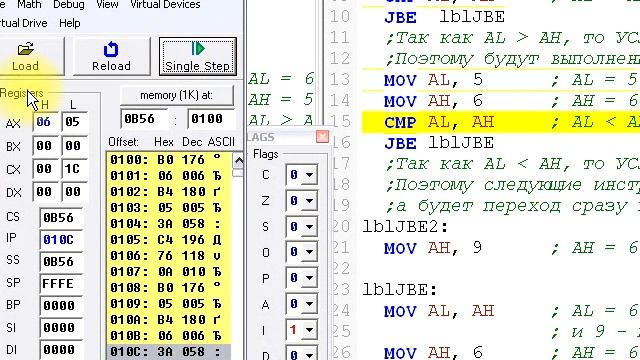
Task: Click the CS register field
Action: tap(62, 218)
